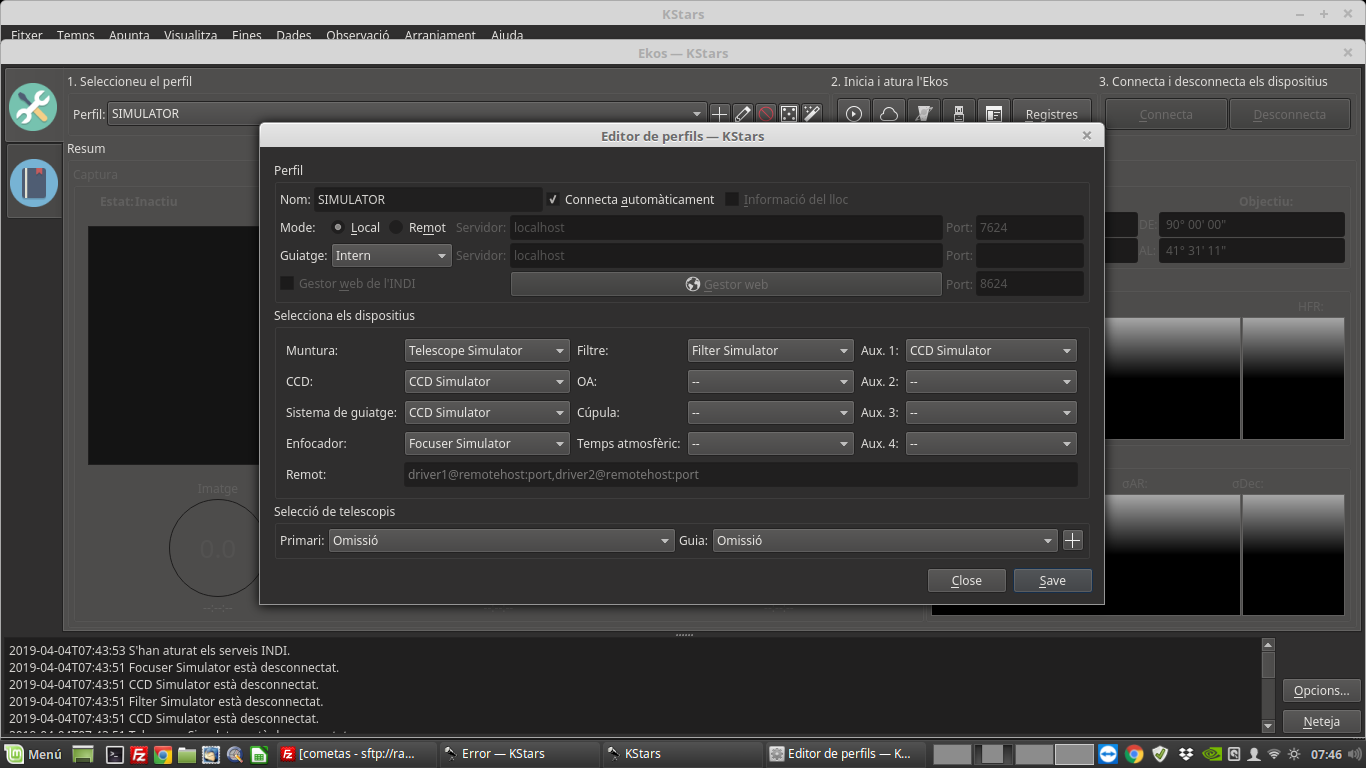Screen dimensions: 1366x768
Task: Expand the Temps atmosfèric dropdown
Action: pos(770,443)
